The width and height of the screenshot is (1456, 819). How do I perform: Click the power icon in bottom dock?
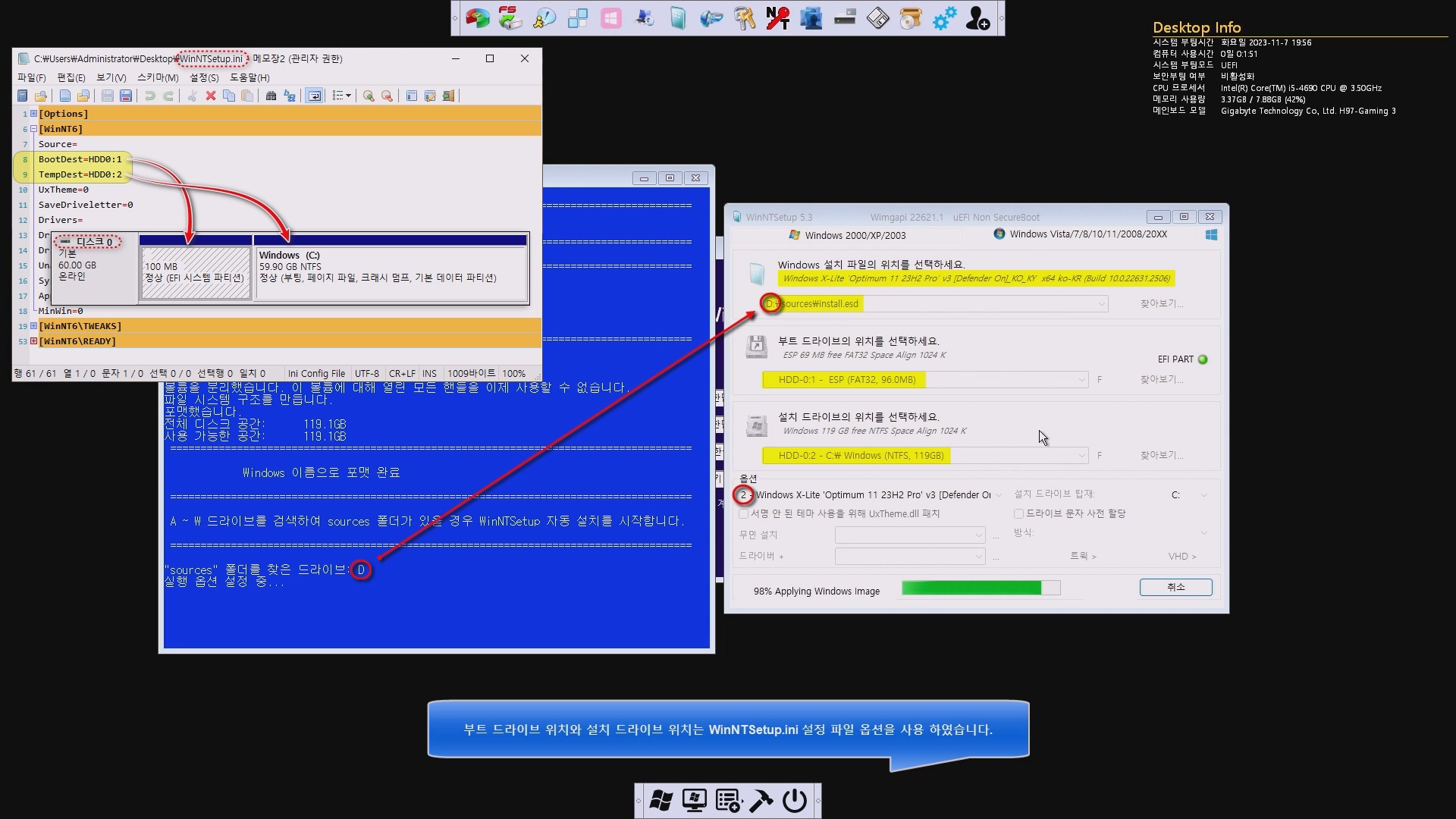click(794, 801)
